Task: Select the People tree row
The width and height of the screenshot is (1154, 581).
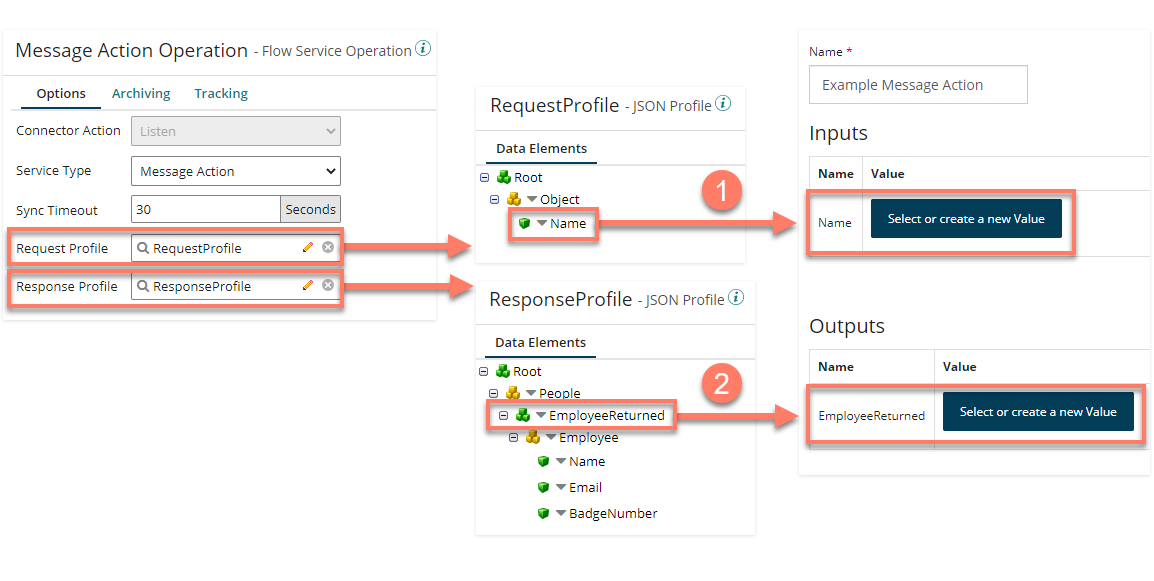Action: click(x=535, y=393)
